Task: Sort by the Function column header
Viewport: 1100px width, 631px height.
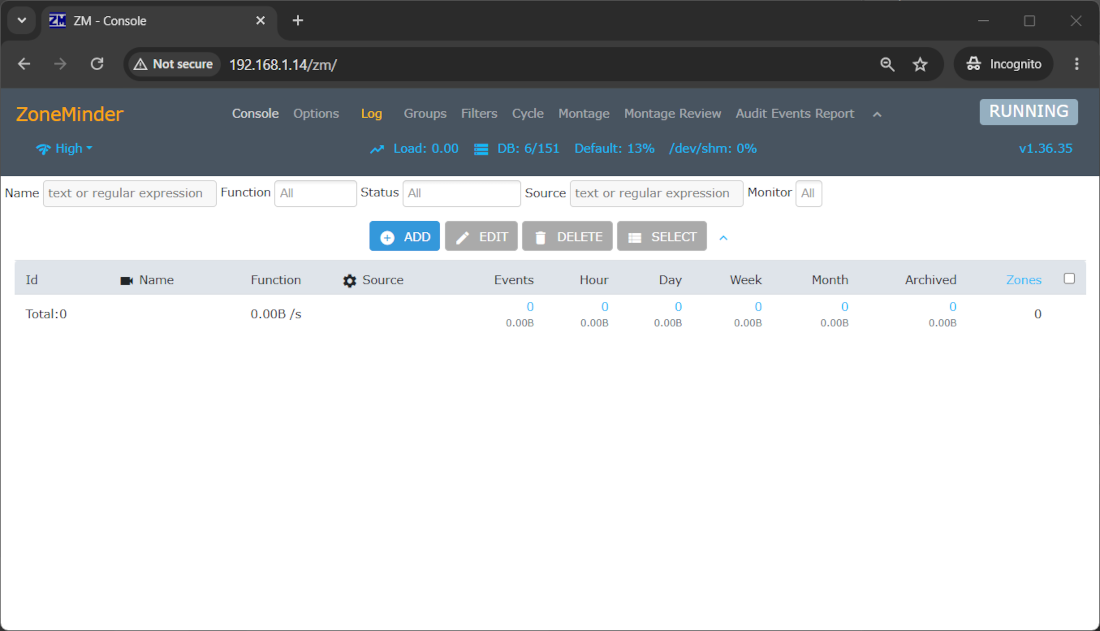Action: tap(276, 280)
